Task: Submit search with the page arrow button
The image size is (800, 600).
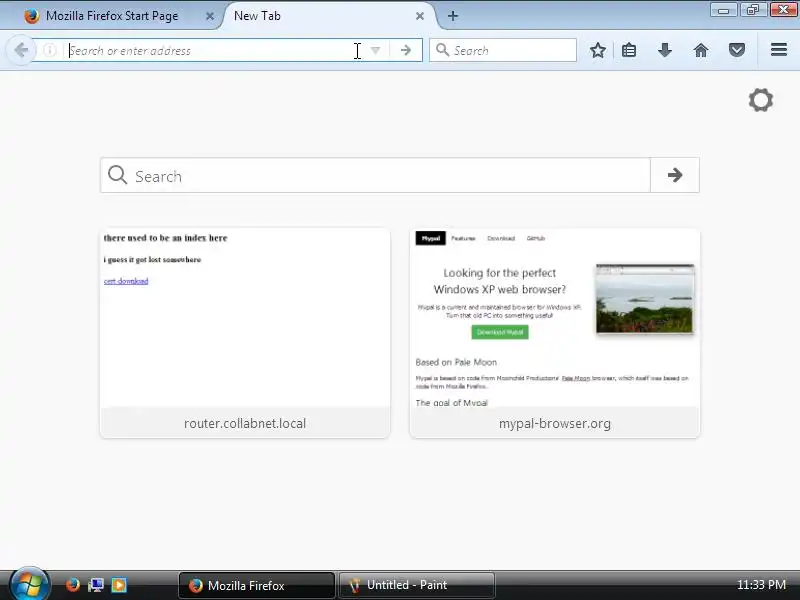Action: [674, 176]
